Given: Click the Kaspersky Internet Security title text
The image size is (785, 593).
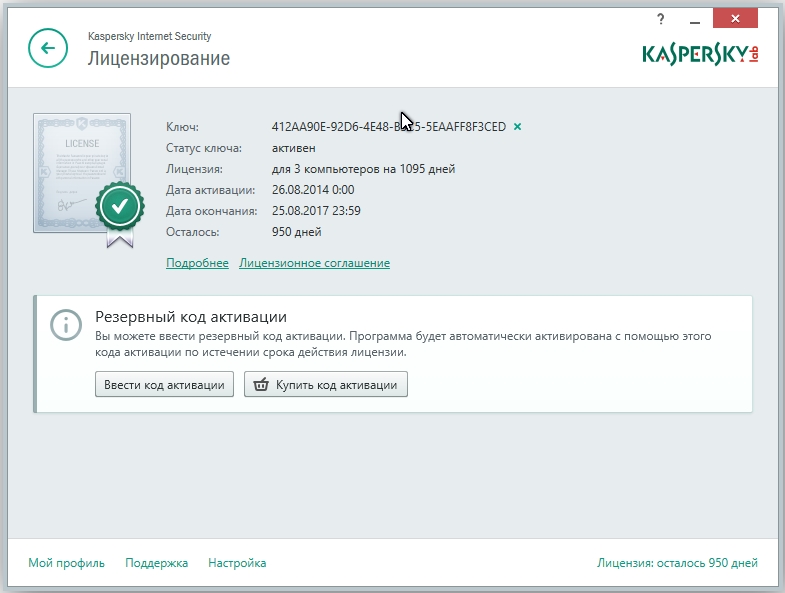Looking at the screenshot, I should tap(149, 36).
